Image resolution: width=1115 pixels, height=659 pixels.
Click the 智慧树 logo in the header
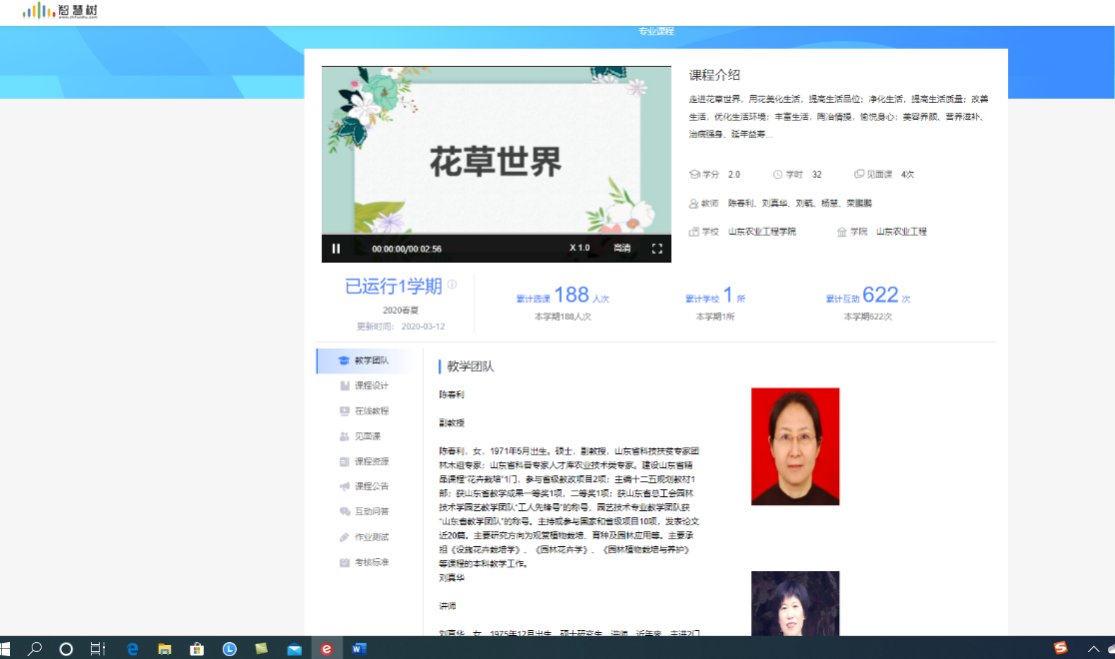[x=60, y=11]
